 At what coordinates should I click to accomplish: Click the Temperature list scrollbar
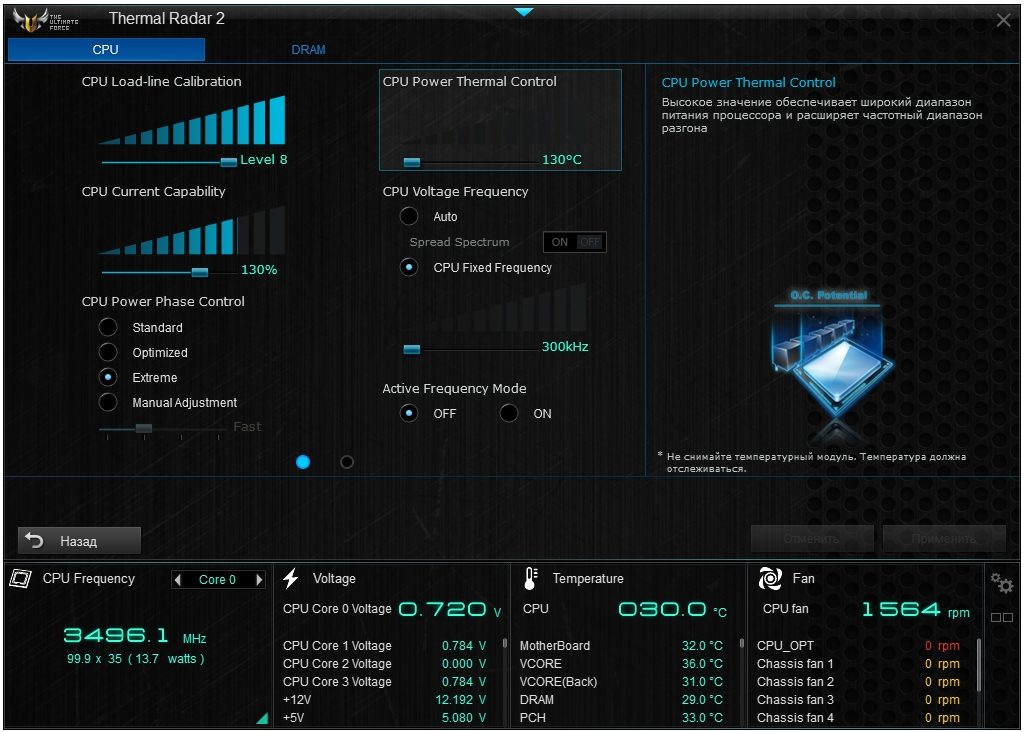point(742,643)
